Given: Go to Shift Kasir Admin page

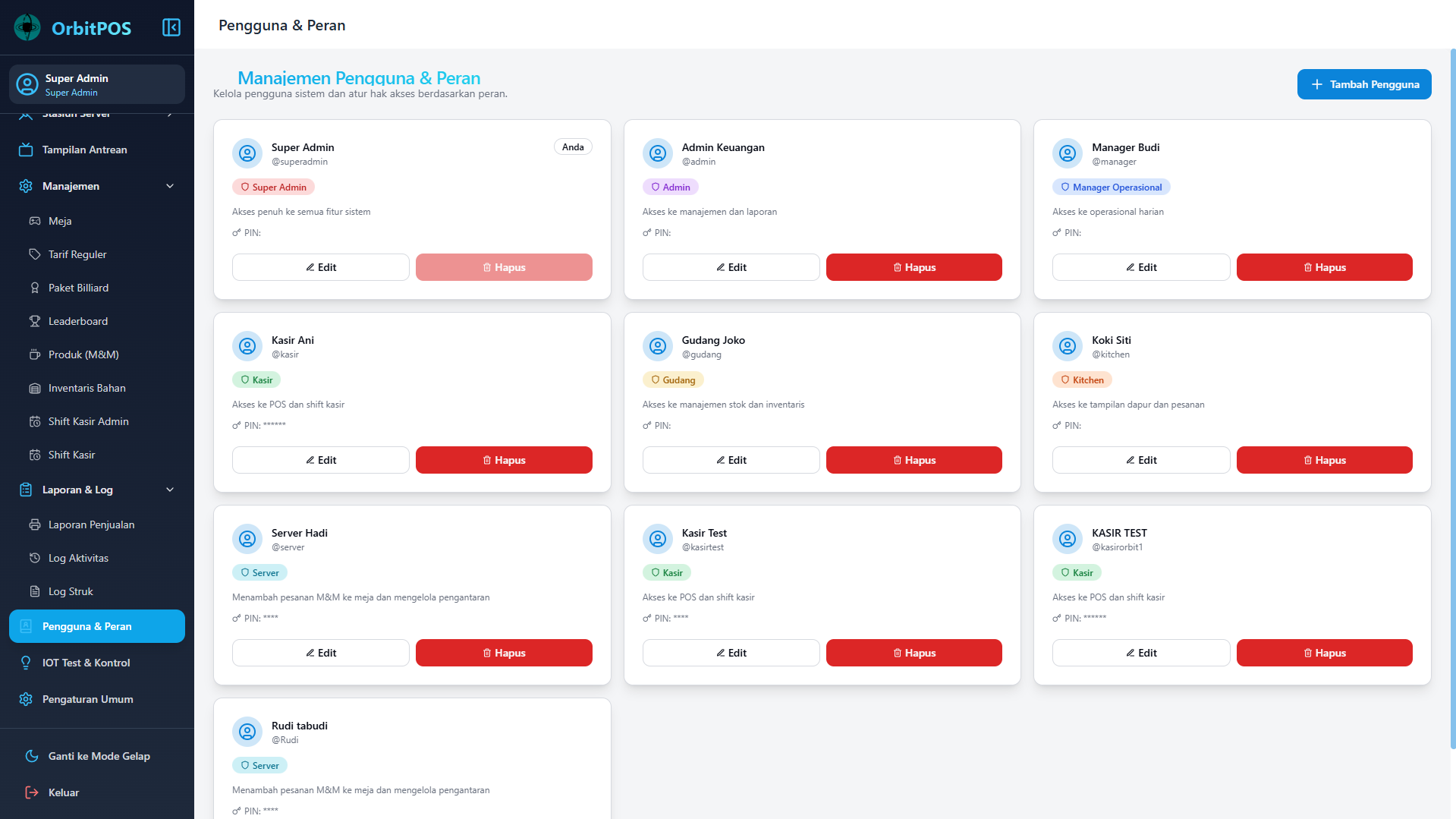Looking at the screenshot, I should pyautogui.click(x=88, y=421).
